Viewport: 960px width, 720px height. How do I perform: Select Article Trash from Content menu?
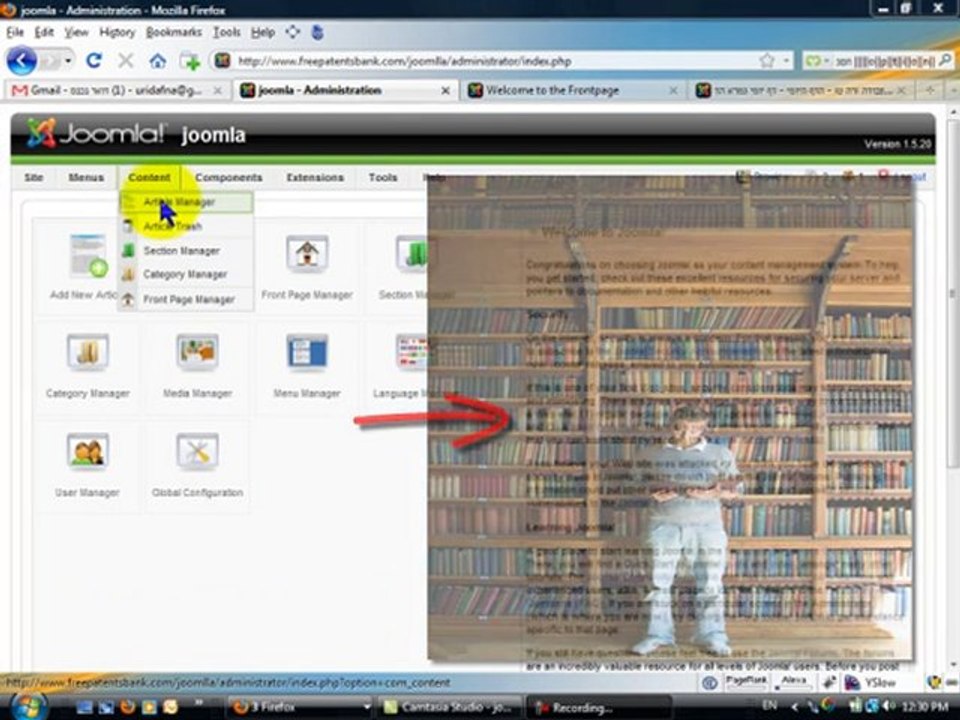pos(186,227)
